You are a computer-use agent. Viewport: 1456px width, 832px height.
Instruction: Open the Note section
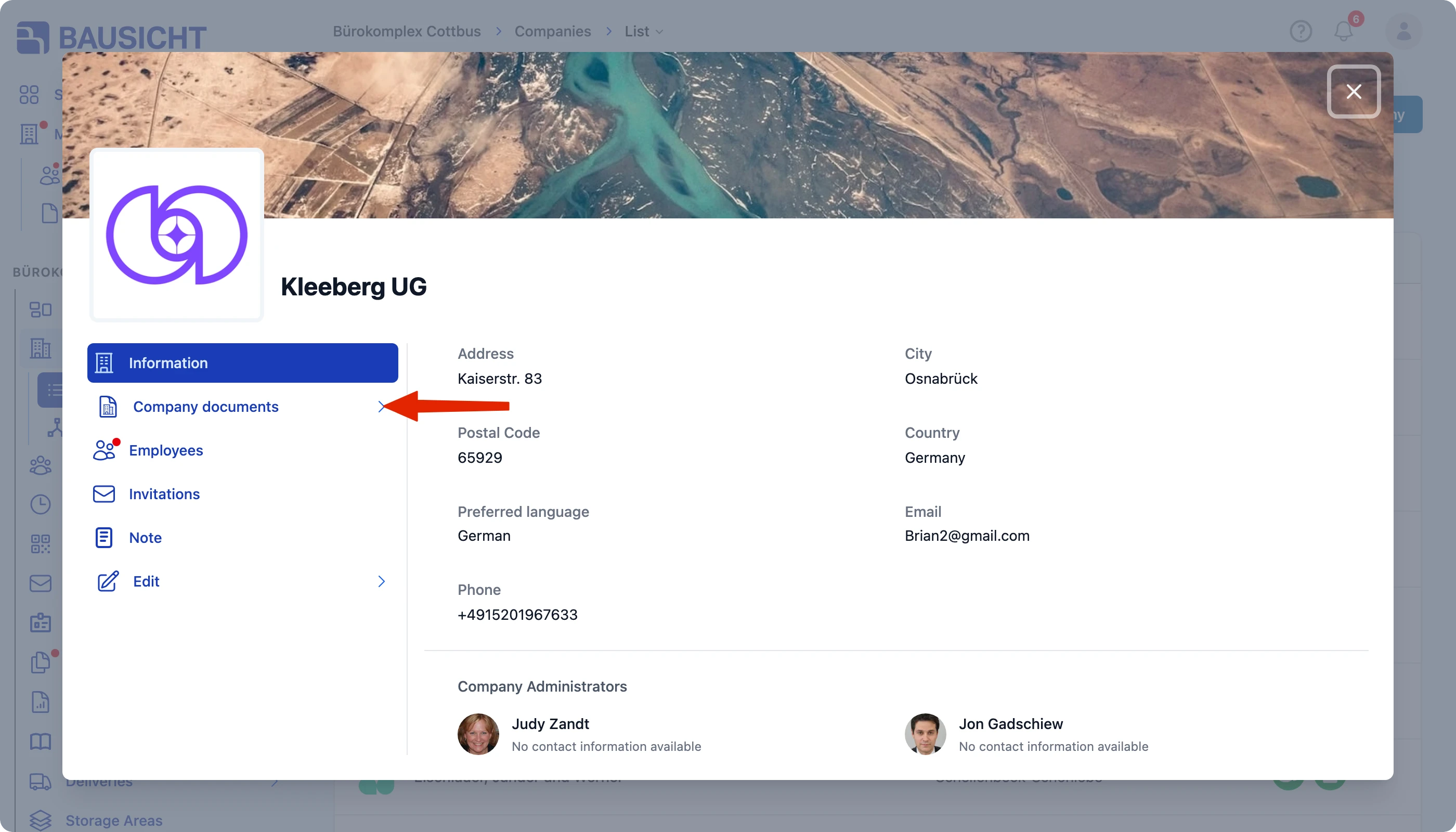[x=242, y=538]
